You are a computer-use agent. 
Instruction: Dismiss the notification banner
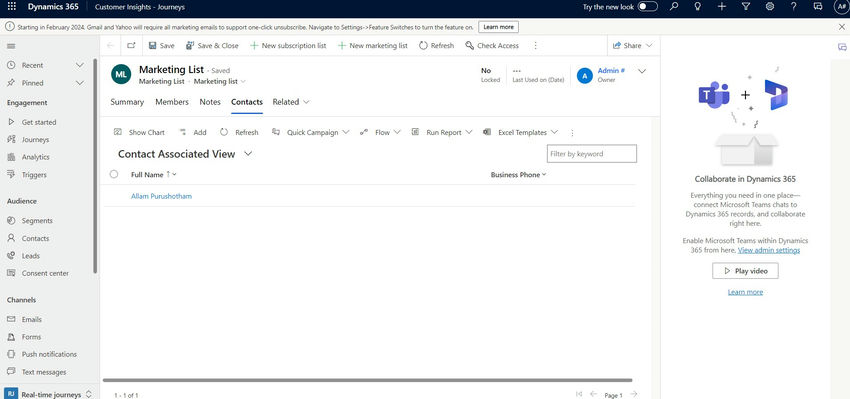(841, 27)
